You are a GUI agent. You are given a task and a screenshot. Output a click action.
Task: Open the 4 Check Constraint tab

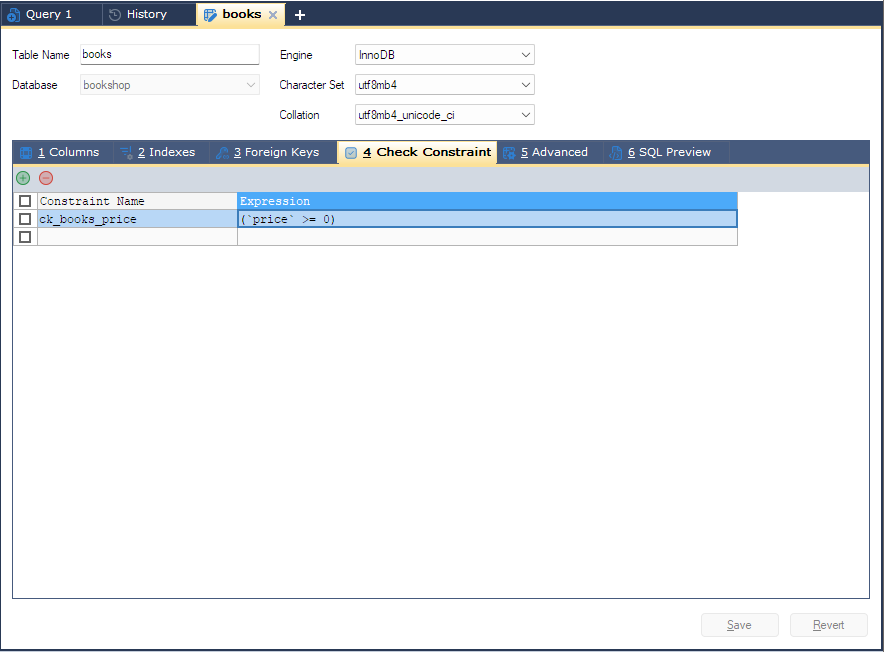coord(417,152)
